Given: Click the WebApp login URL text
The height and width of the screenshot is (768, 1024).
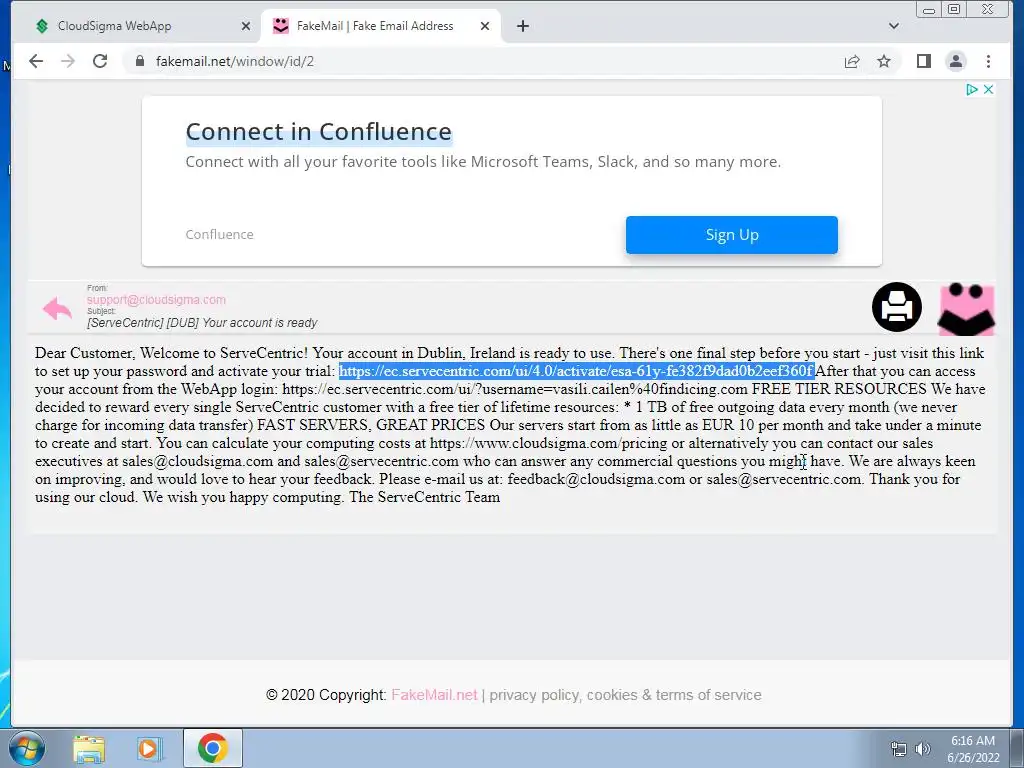Looking at the screenshot, I should pos(515,389).
